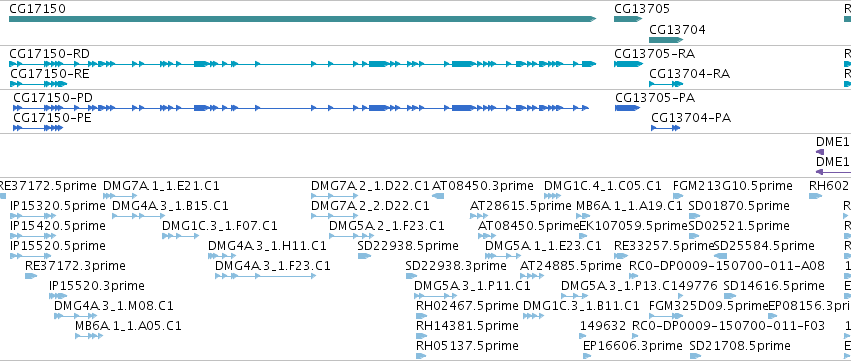Click the CG17150-PE protein feature

38,128
